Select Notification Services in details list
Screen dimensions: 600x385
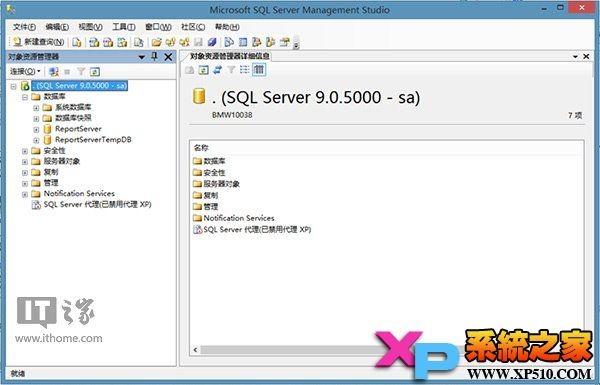pos(234,218)
